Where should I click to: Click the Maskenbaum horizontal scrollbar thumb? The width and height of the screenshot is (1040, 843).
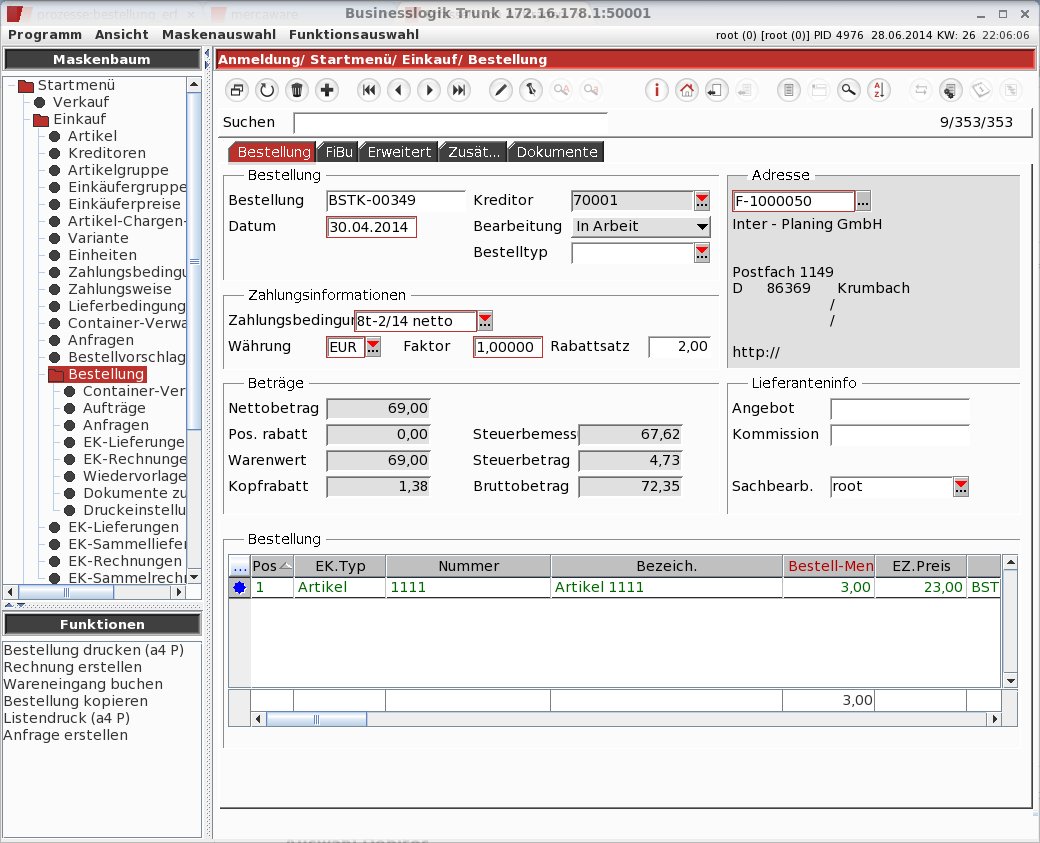pos(66,592)
